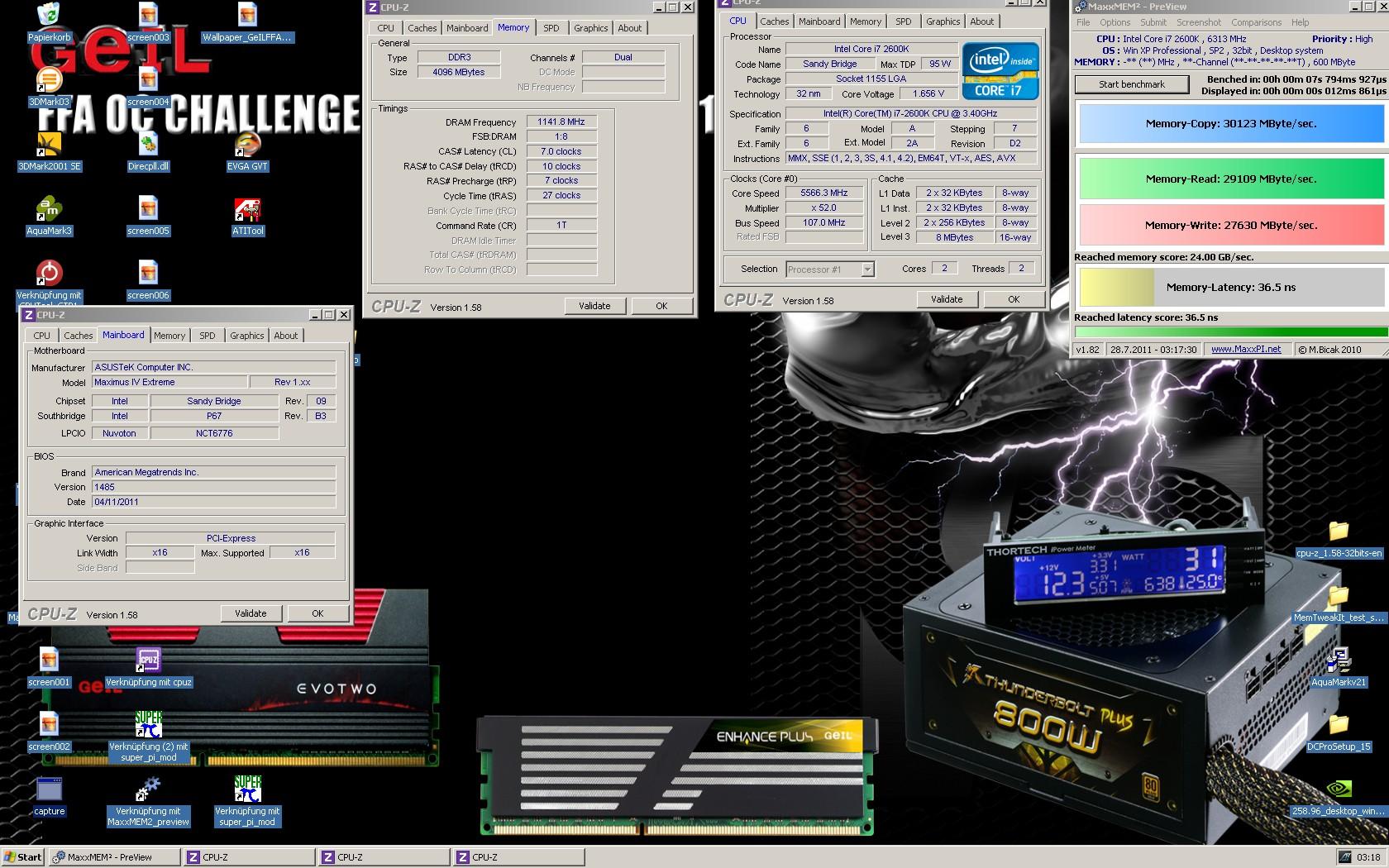Launch the EVGA GVT shortcut

coord(247,145)
